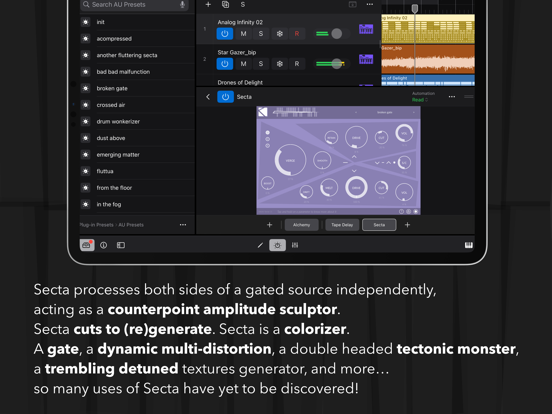The height and width of the screenshot is (414, 552).
Task: Switch to the Tape Delay plug-in tab
Action: 342,225
